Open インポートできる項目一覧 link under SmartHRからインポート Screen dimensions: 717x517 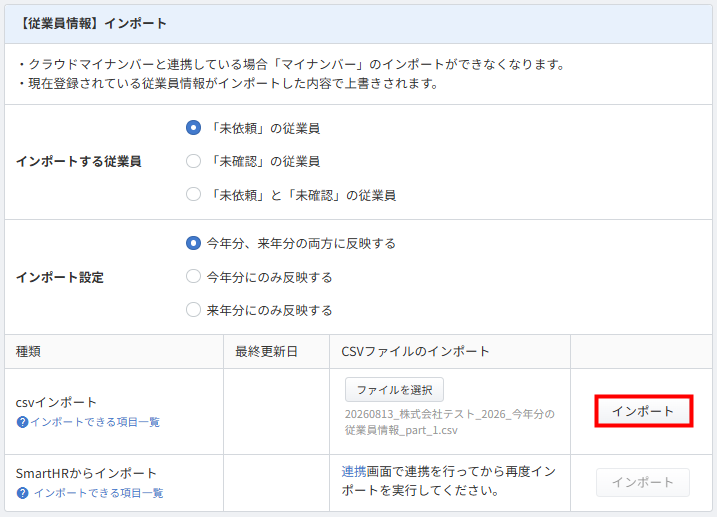[99, 493]
